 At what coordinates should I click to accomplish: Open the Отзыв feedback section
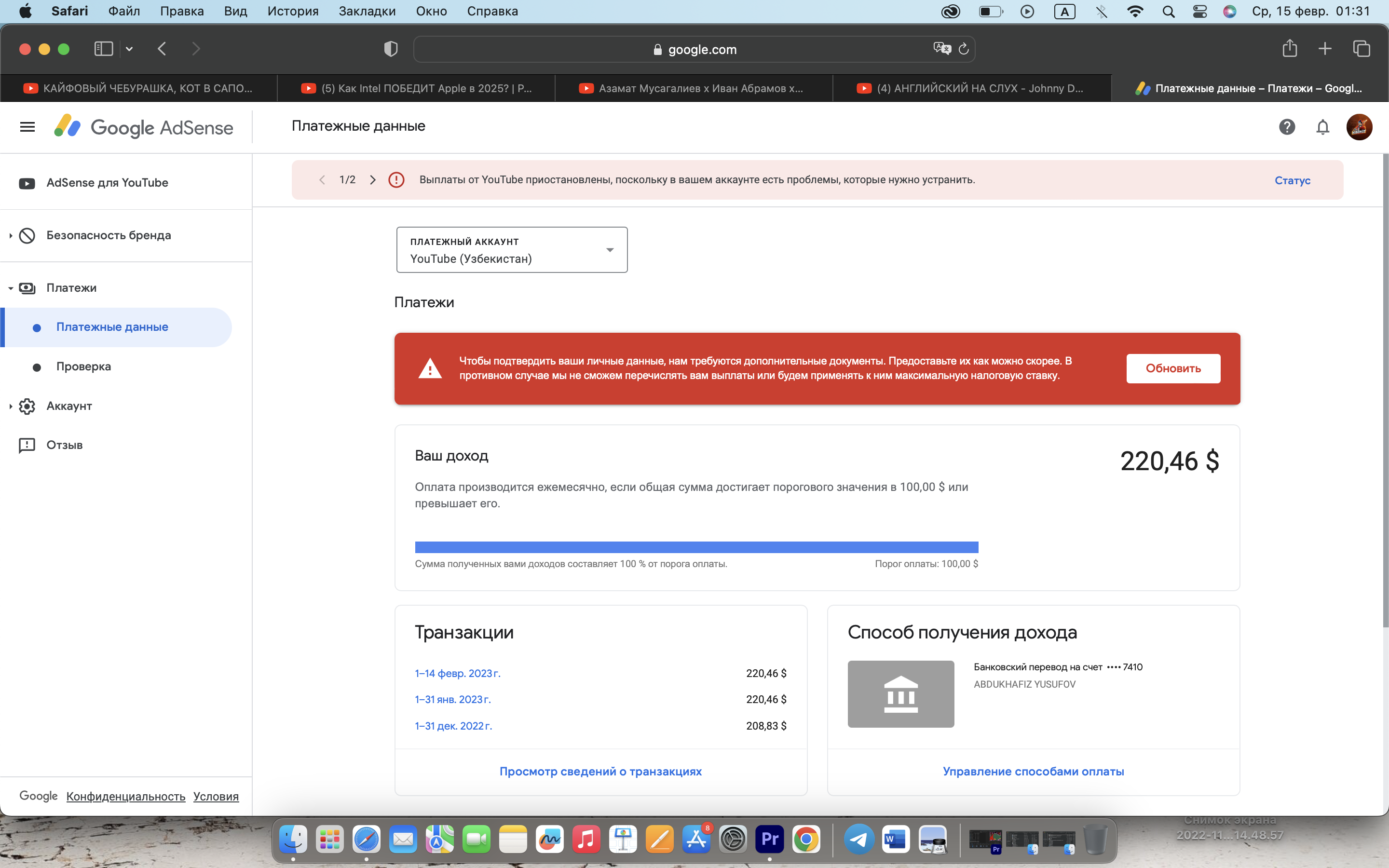[x=65, y=445]
